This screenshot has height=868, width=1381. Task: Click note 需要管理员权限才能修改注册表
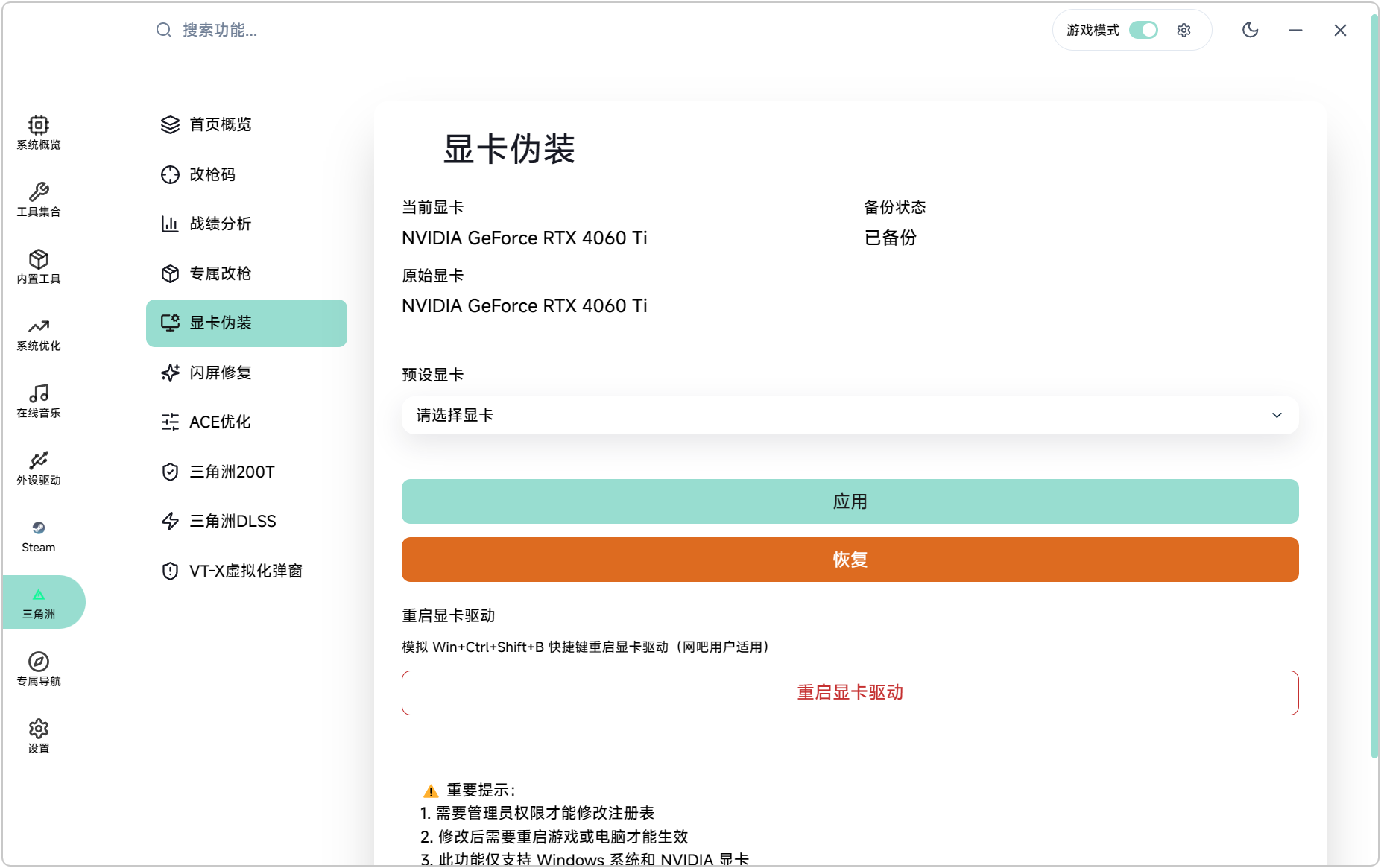(537, 813)
